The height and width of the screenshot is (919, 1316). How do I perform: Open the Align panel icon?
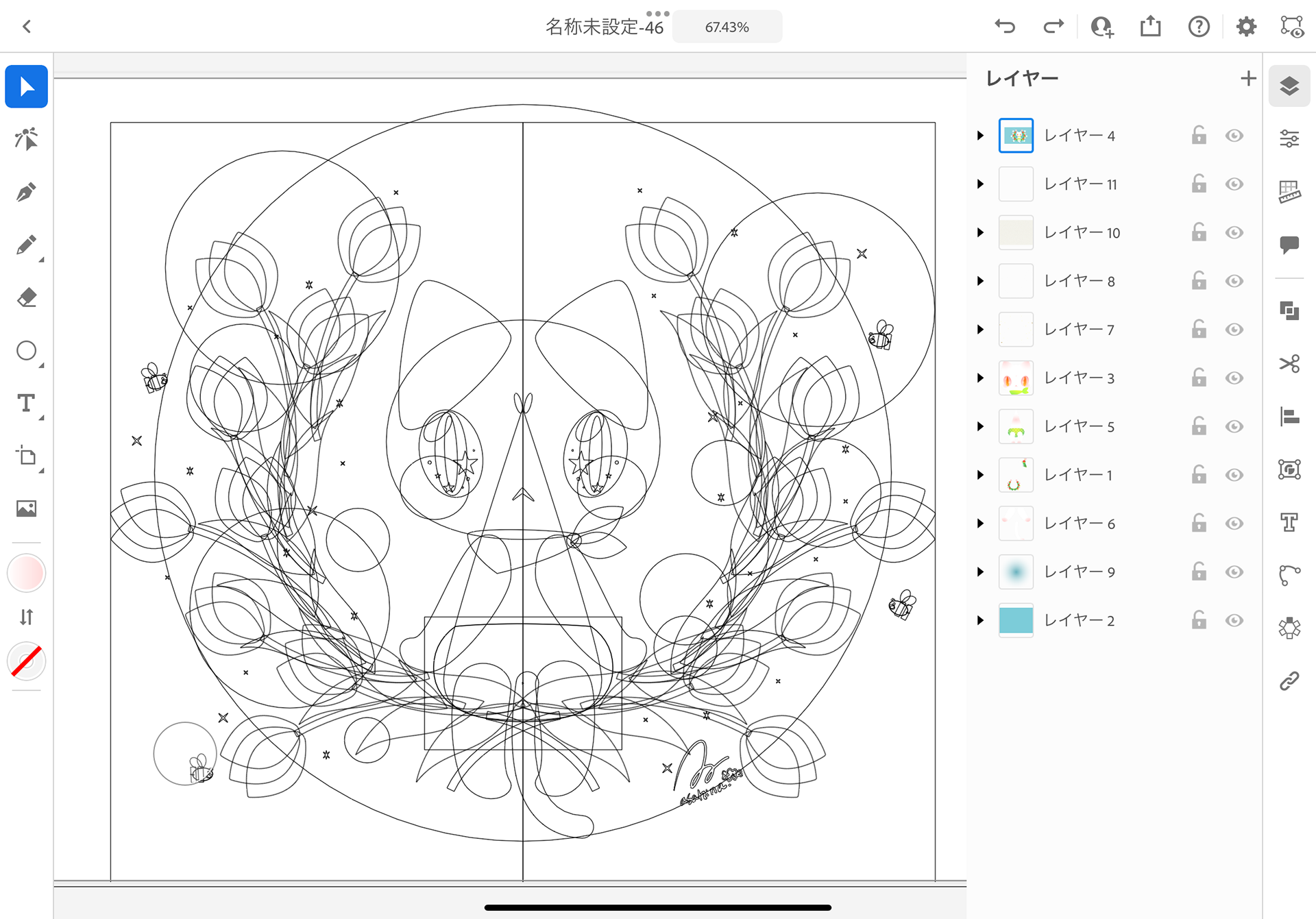(1289, 416)
